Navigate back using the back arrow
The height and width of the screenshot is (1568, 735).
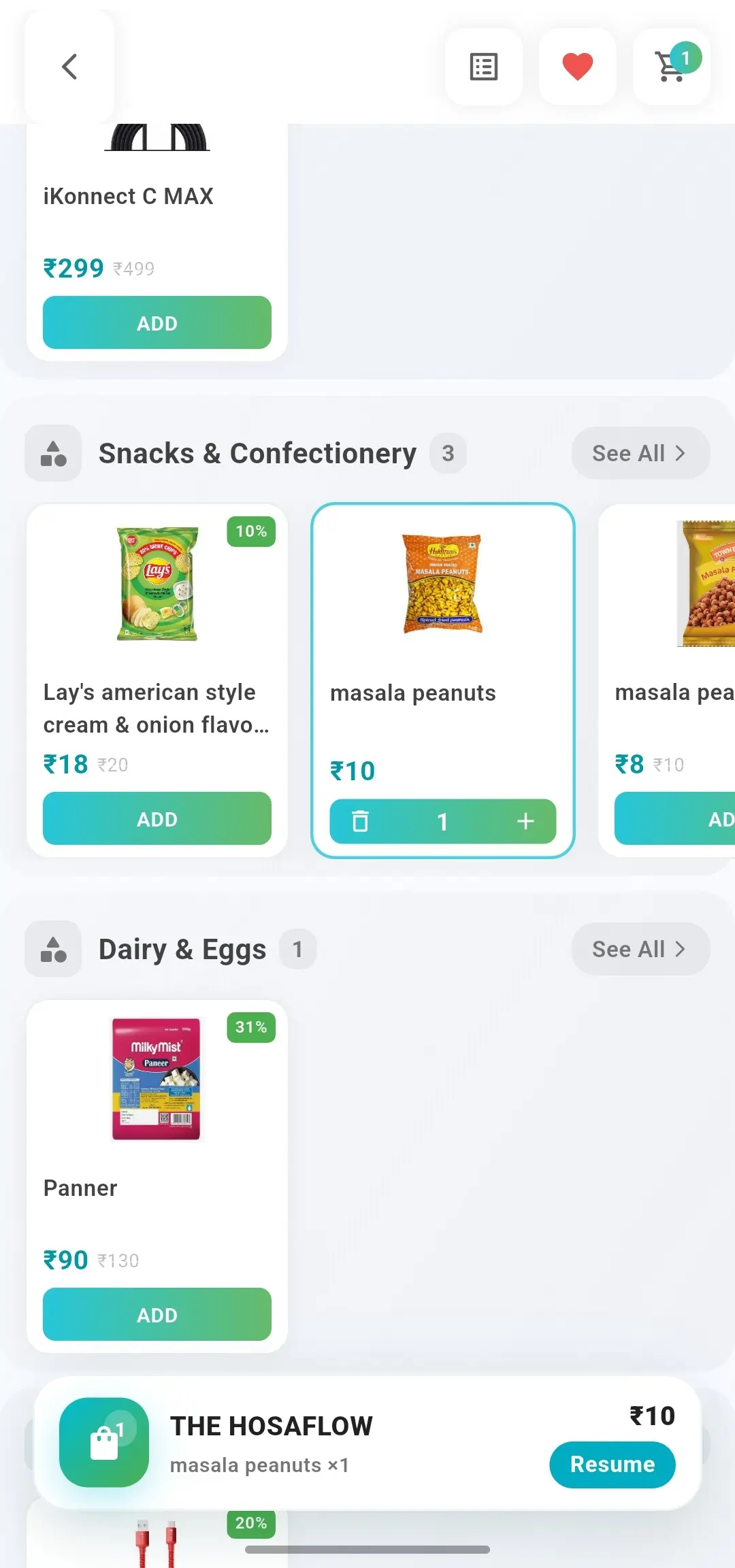click(70, 66)
